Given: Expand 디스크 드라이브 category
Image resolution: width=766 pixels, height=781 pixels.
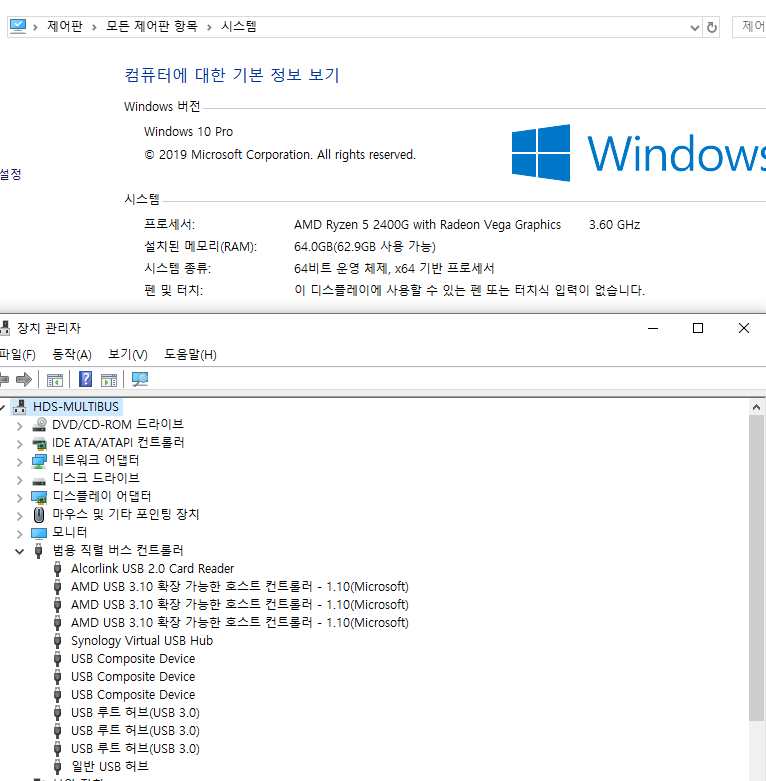Looking at the screenshot, I should [x=19, y=480].
